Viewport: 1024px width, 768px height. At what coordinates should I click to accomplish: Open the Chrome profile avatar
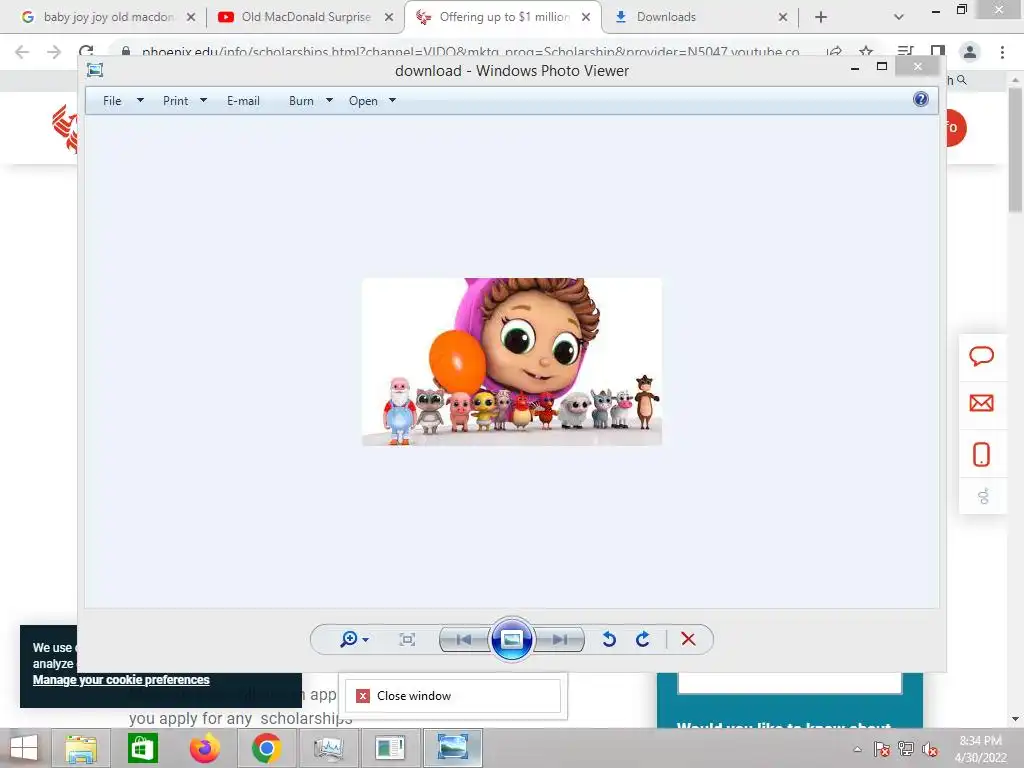pos(970,52)
